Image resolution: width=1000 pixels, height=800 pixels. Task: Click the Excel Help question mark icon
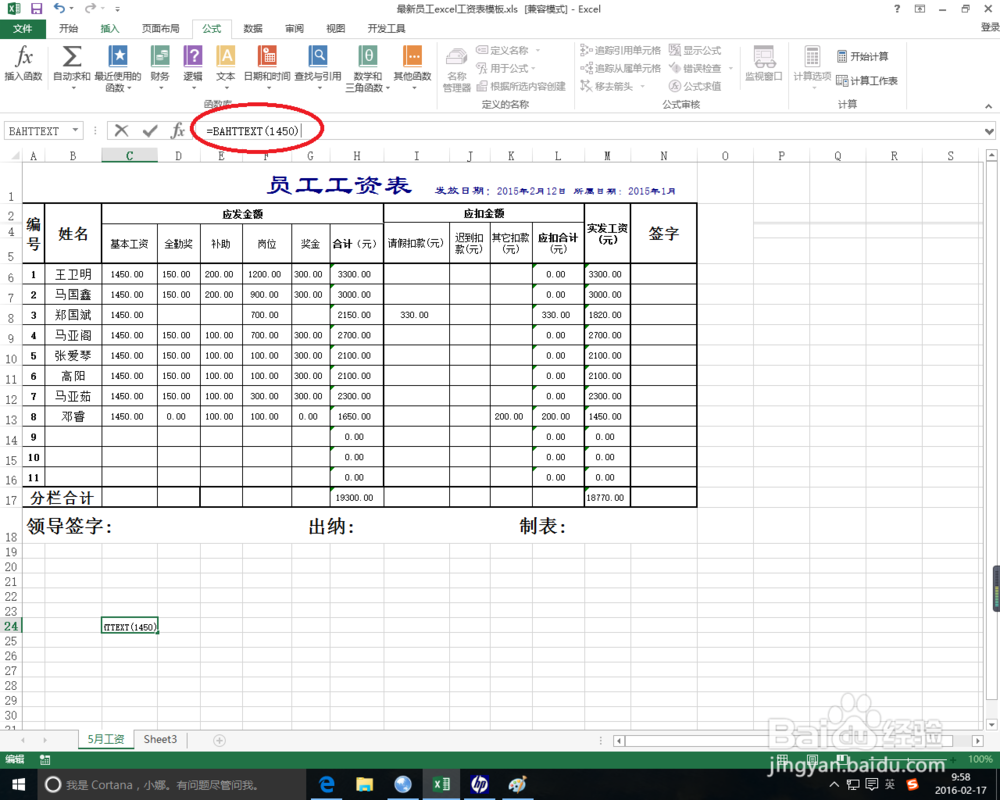click(897, 9)
